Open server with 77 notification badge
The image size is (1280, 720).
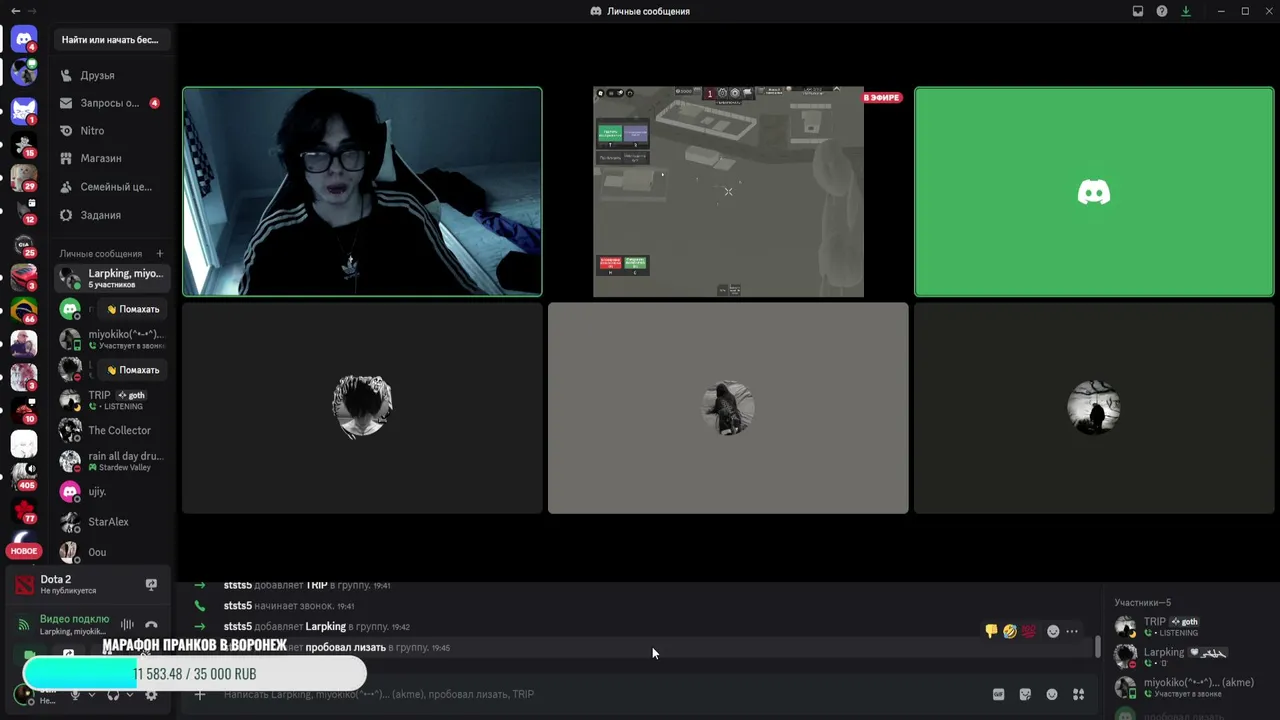pos(24,509)
